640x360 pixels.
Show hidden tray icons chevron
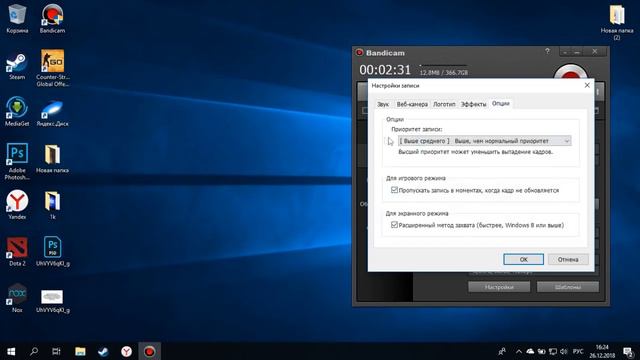pyautogui.click(x=518, y=351)
